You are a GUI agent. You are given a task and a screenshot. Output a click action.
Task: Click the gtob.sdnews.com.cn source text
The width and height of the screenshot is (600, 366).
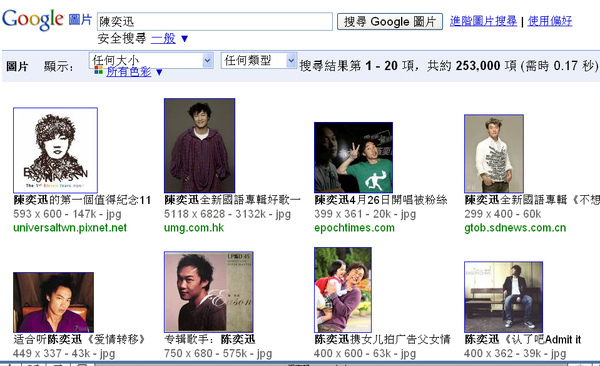515,228
